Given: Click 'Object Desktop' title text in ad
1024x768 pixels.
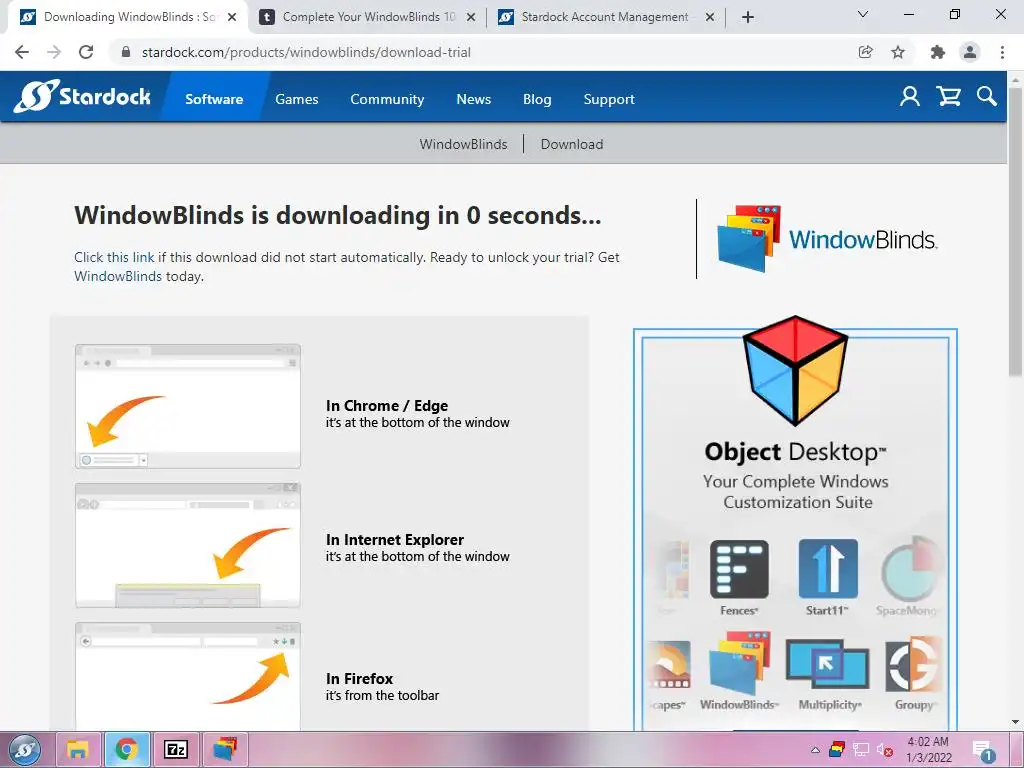Looking at the screenshot, I should pyautogui.click(x=795, y=452).
